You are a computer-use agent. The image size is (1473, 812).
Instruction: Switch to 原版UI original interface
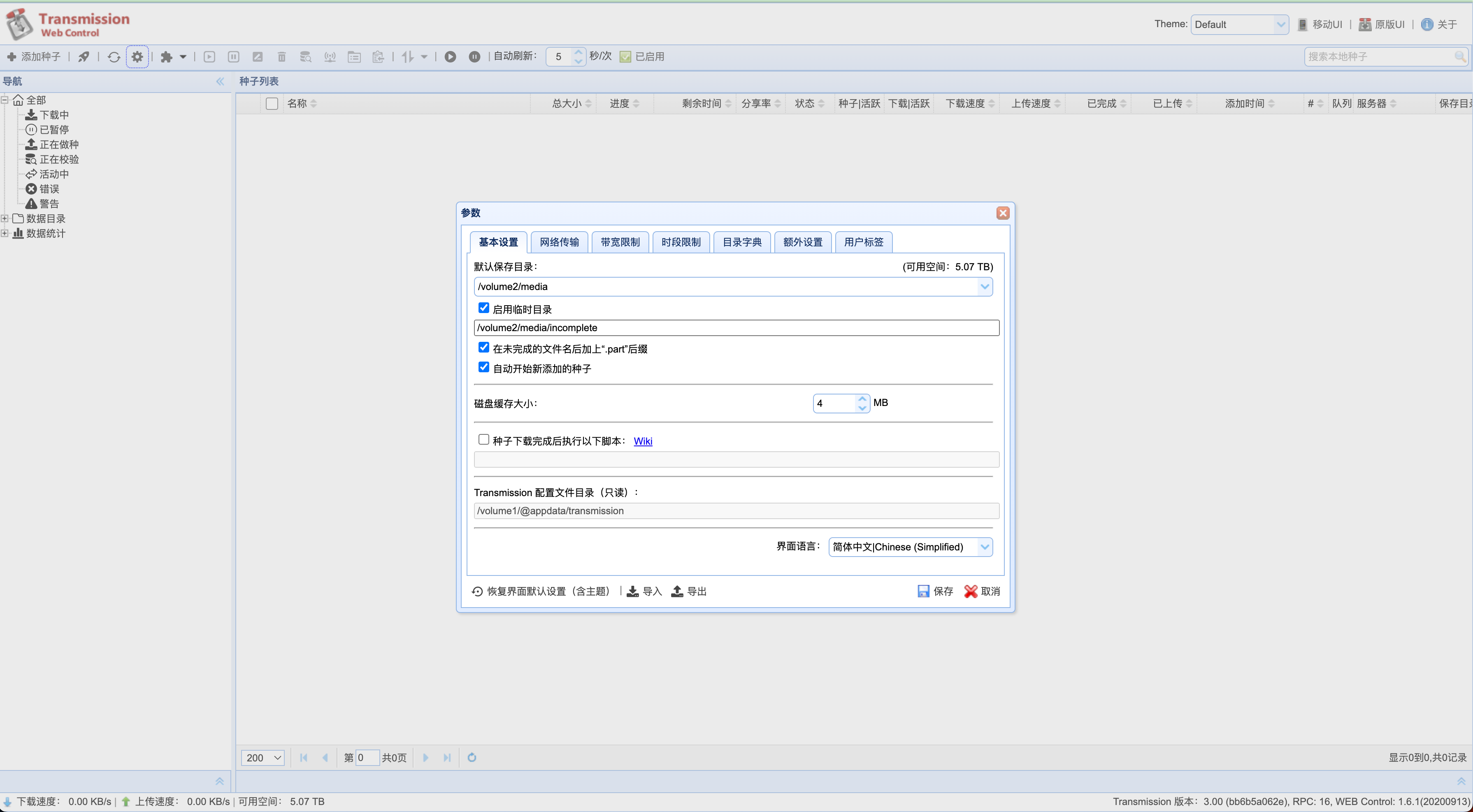1382,24
